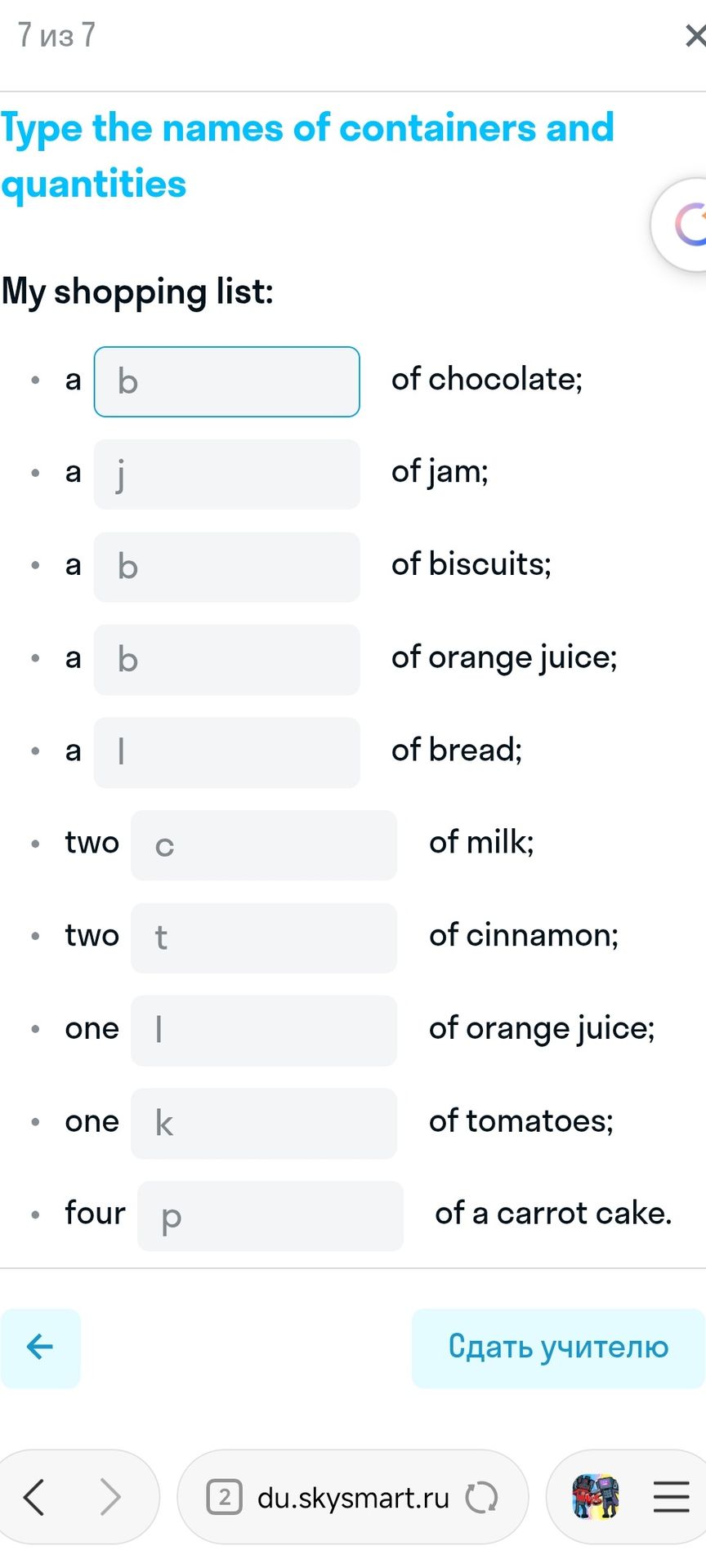Open the tabs counter showing 2
The image size is (706, 1568).
click(x=225, y=1497)
